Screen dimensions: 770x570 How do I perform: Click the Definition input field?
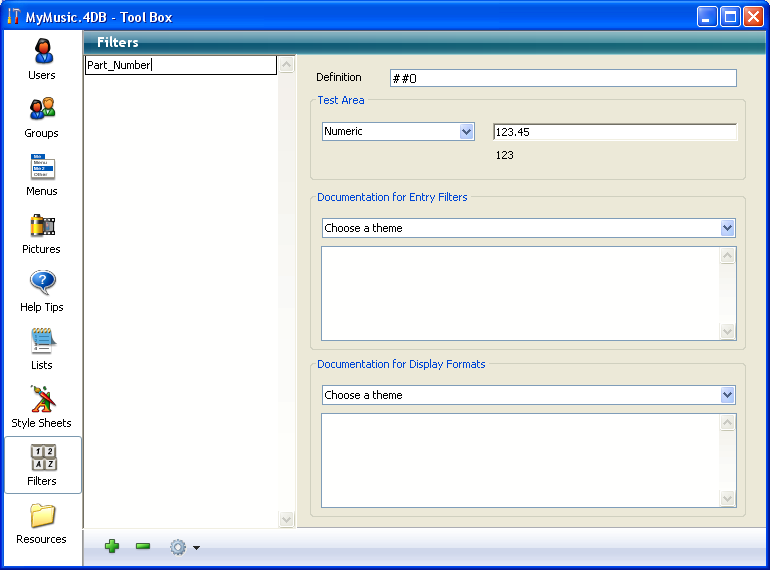pyautogui.click(x=562, y=78)
